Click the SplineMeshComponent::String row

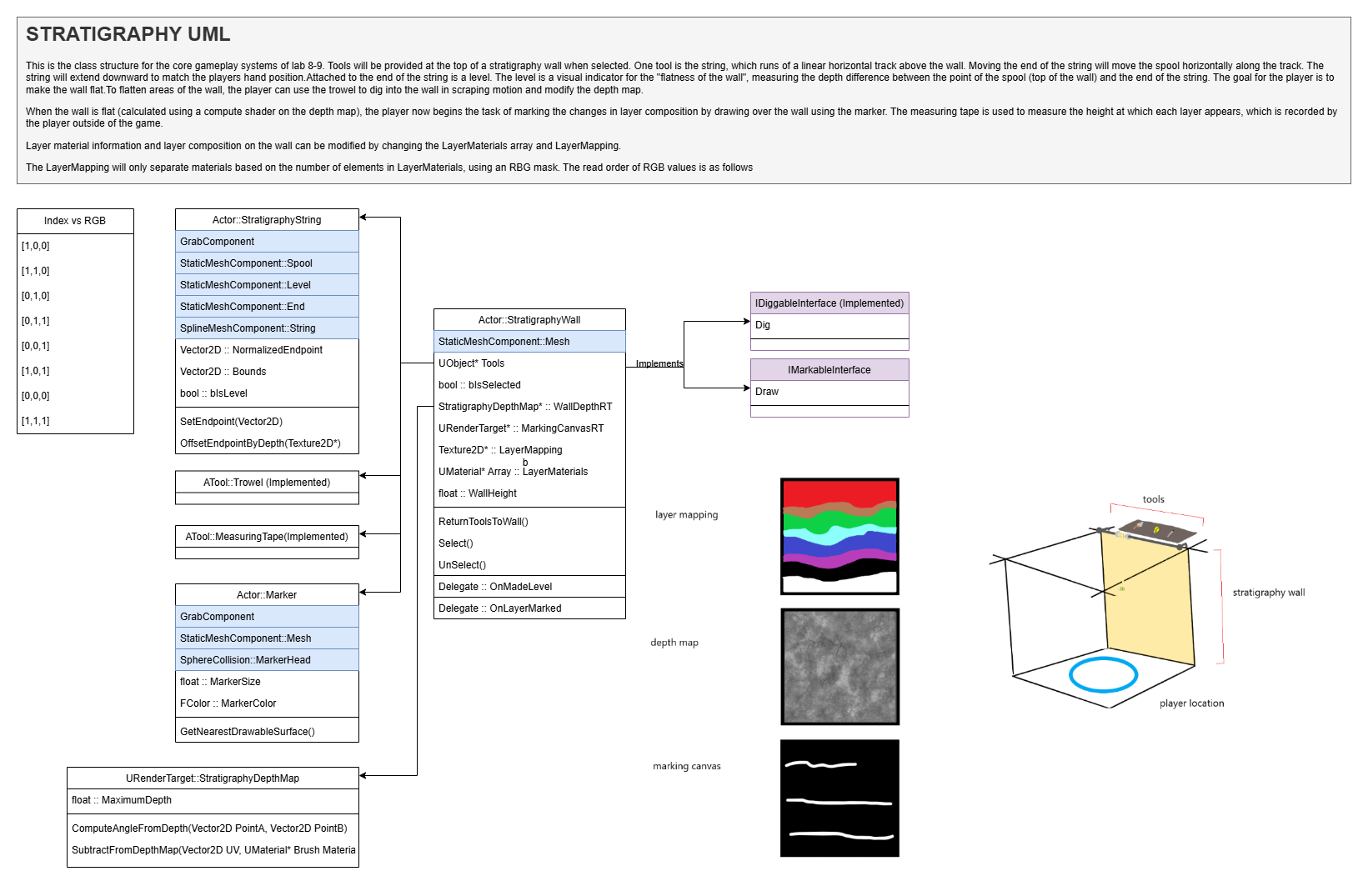point(267,328)
